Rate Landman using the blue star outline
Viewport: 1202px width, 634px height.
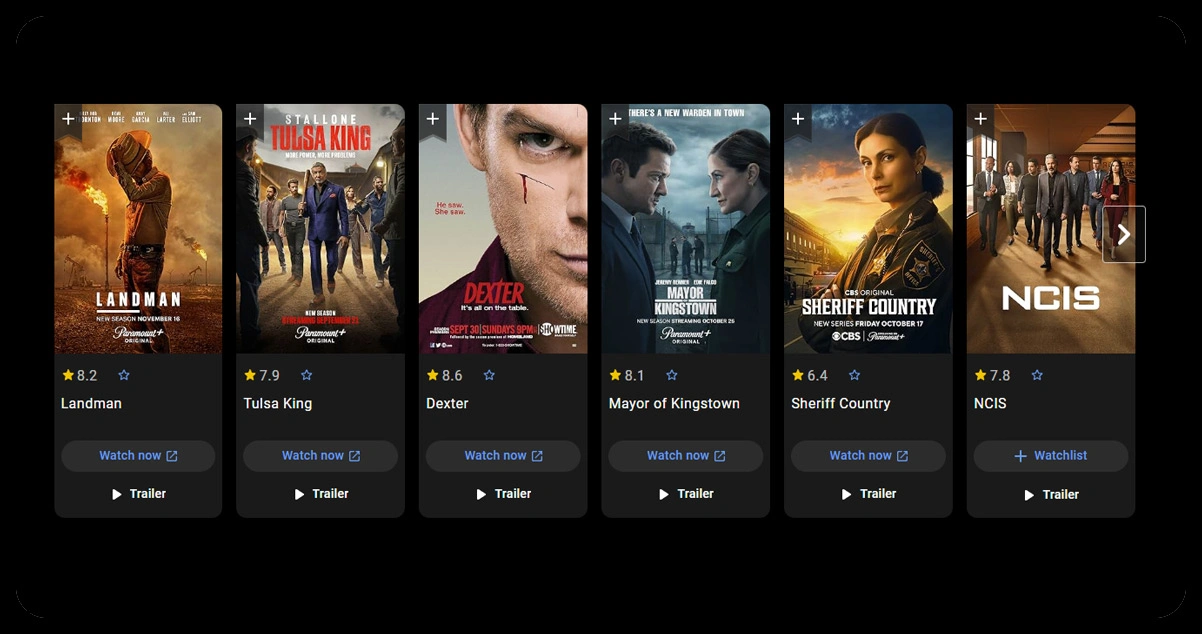click(x=124, y=376)
